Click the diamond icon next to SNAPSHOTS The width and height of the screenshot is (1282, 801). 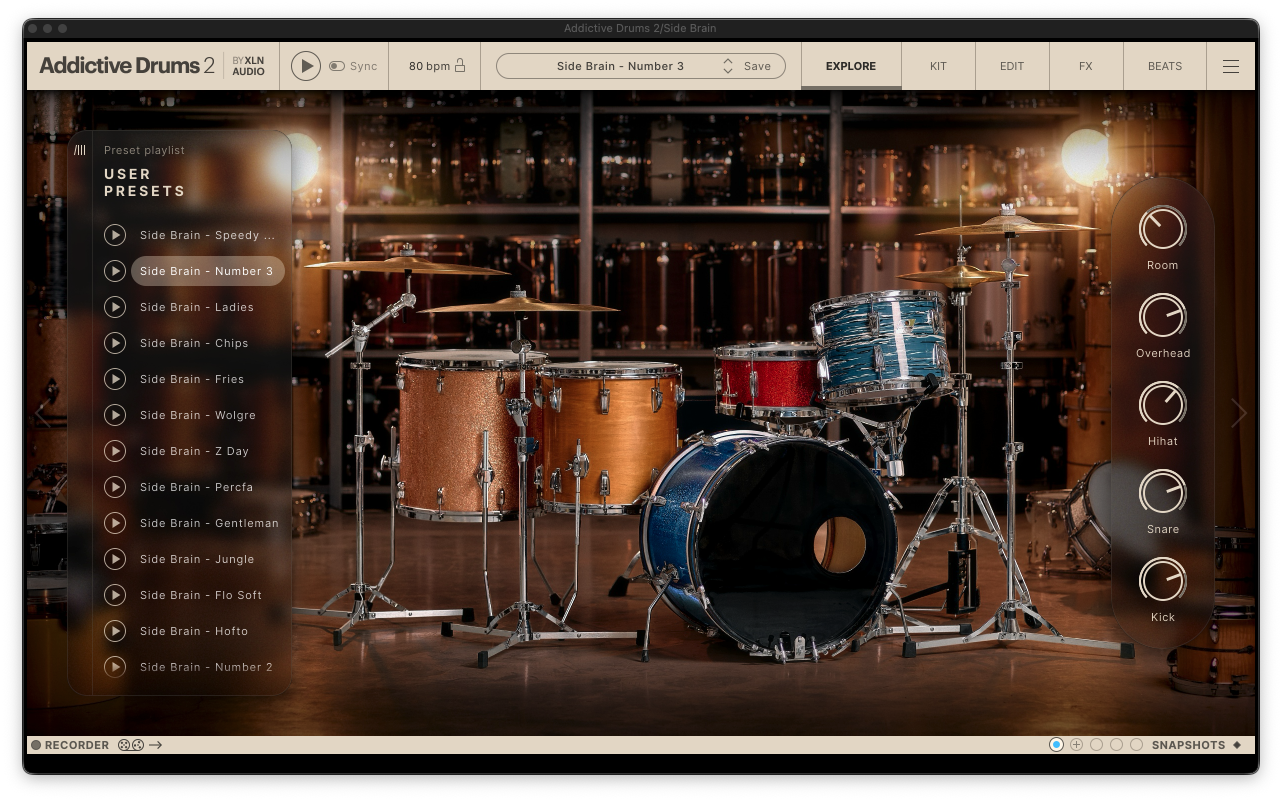[x=1237, y=745]
